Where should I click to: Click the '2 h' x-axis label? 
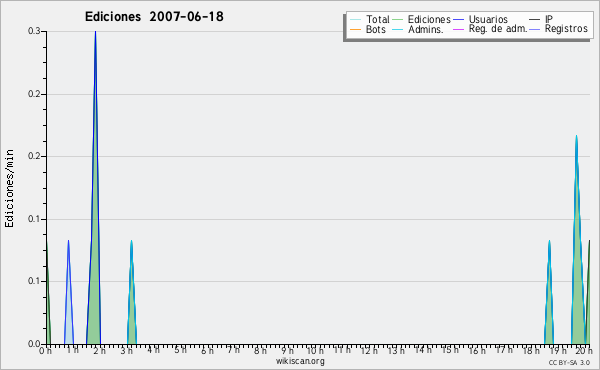click(x=99, y=350)
